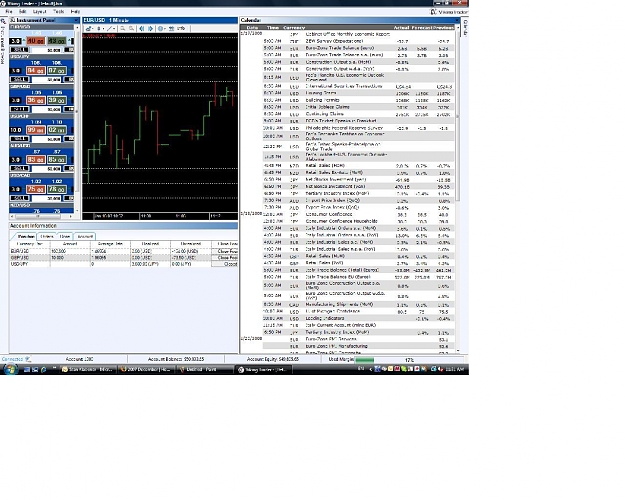Click the Actual column header in Calendar
This screenshot has height=500, width=625.
pyautogui.click(x=401, y=28)
